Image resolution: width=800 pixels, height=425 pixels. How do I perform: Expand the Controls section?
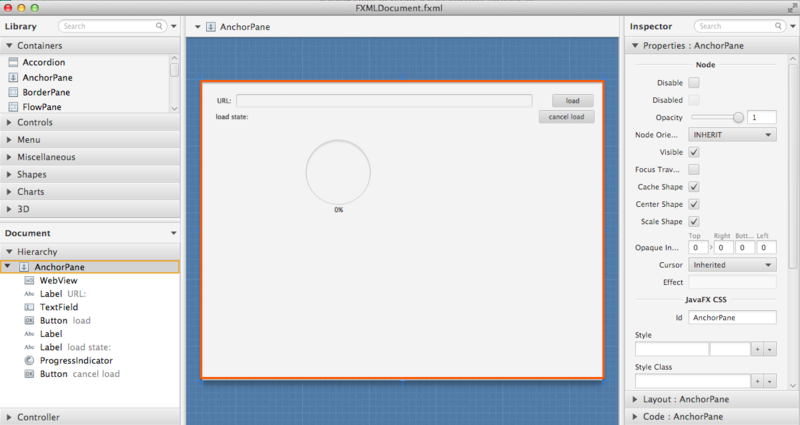9,122
